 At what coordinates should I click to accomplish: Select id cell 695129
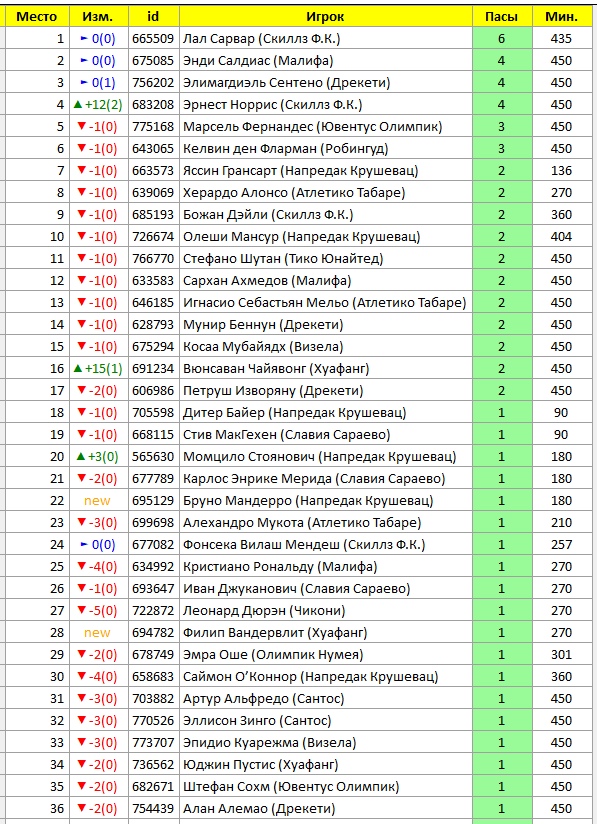tap(153, 500)
